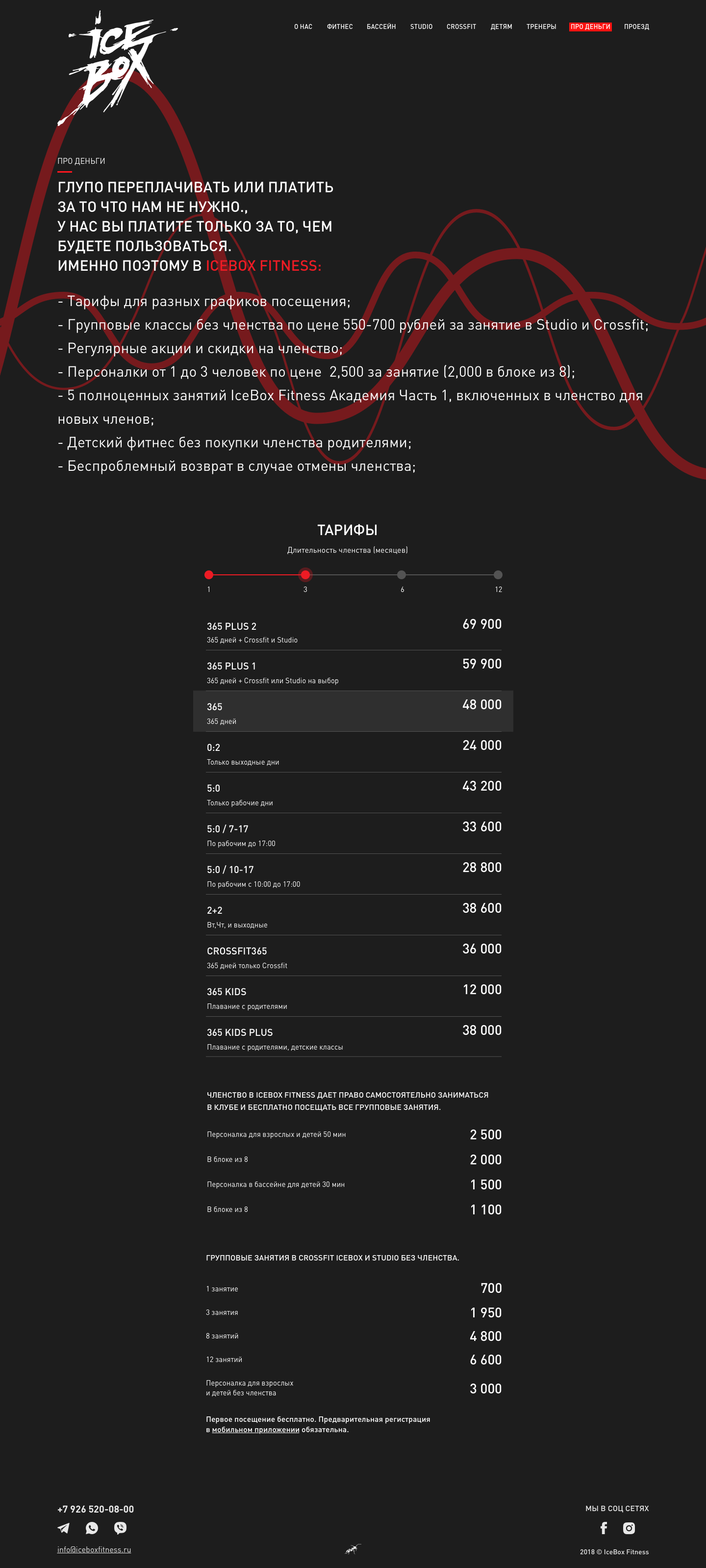
Task: Select the highlighted 365 tariff row
Action: [353, 712]
